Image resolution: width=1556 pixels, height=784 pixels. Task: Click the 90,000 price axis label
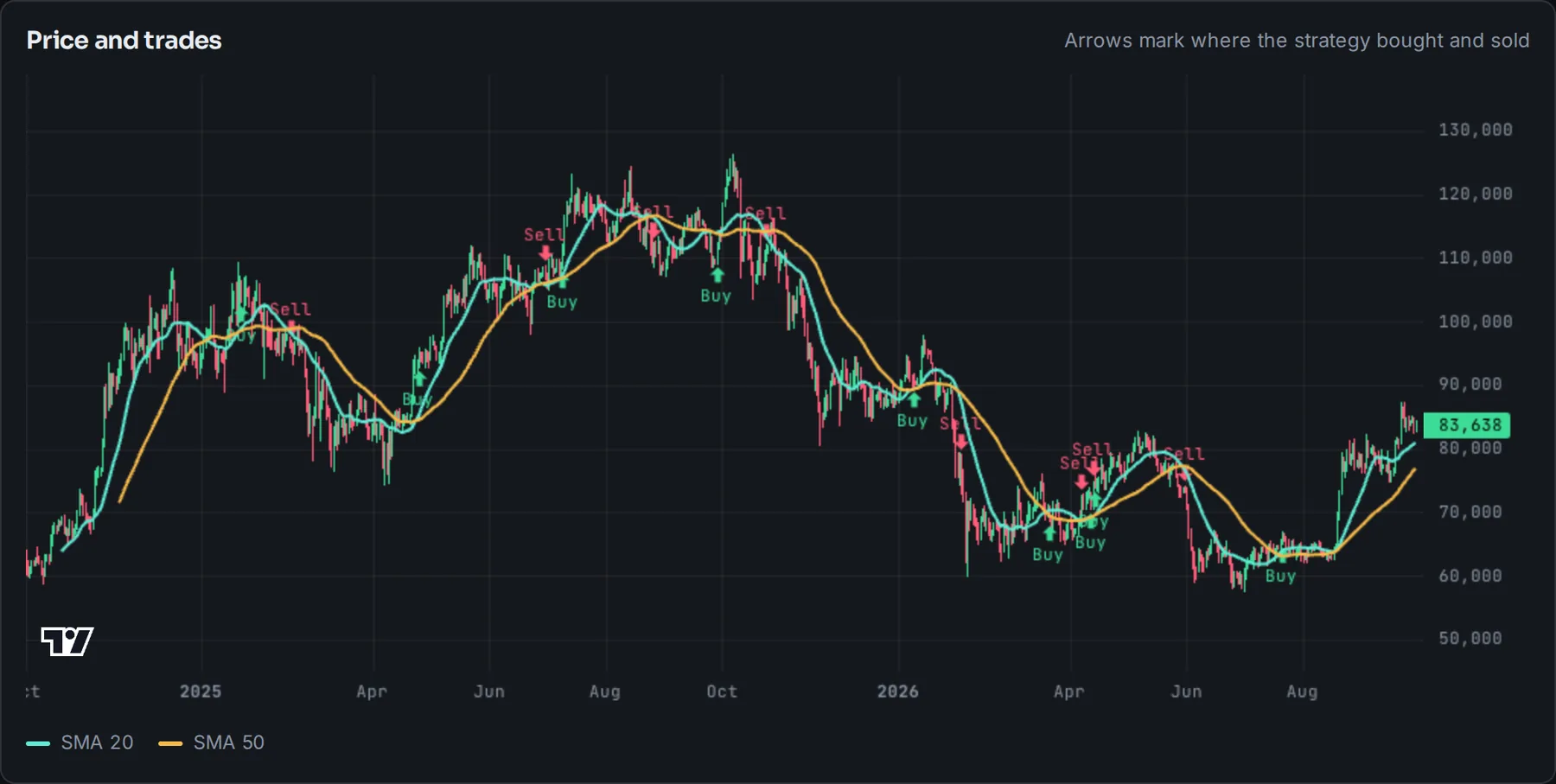(x=1470, y=384)
